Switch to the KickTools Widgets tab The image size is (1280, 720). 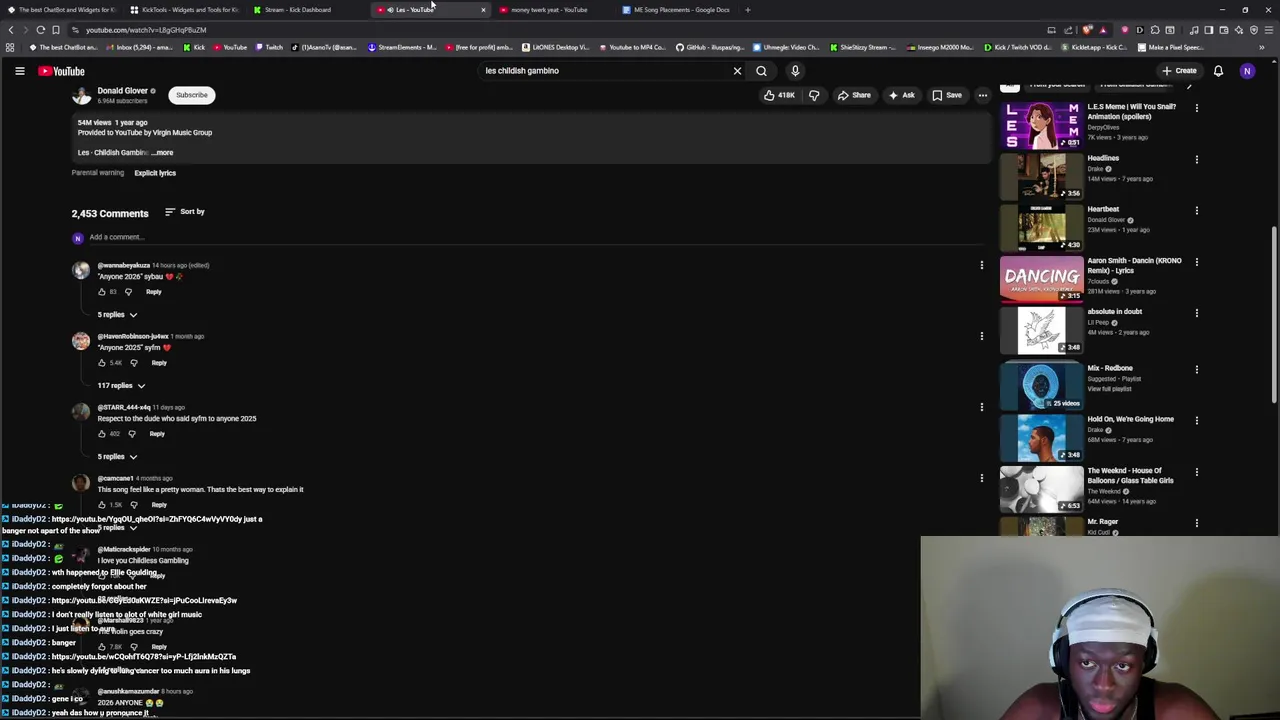[184, 10]
